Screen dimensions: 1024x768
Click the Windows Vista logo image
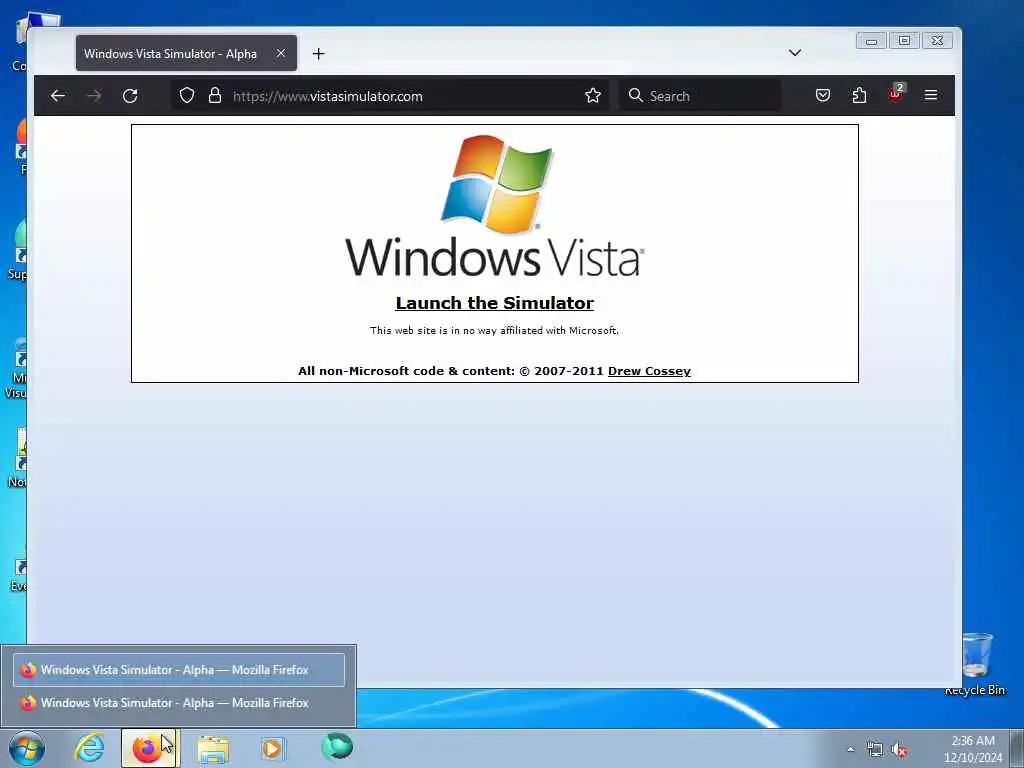click(x=495, y=206)
